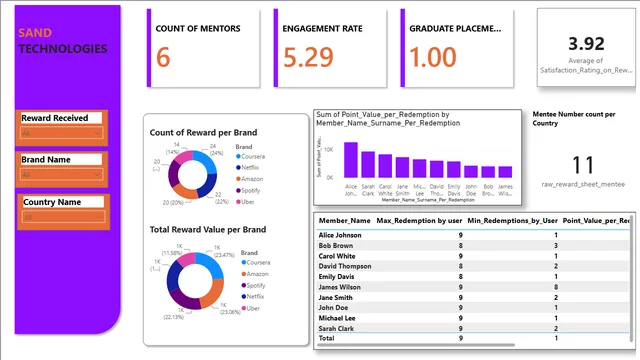640x360 pixels.
Task: Click the Count of Reward per Brand title
Action: (203, 133)
